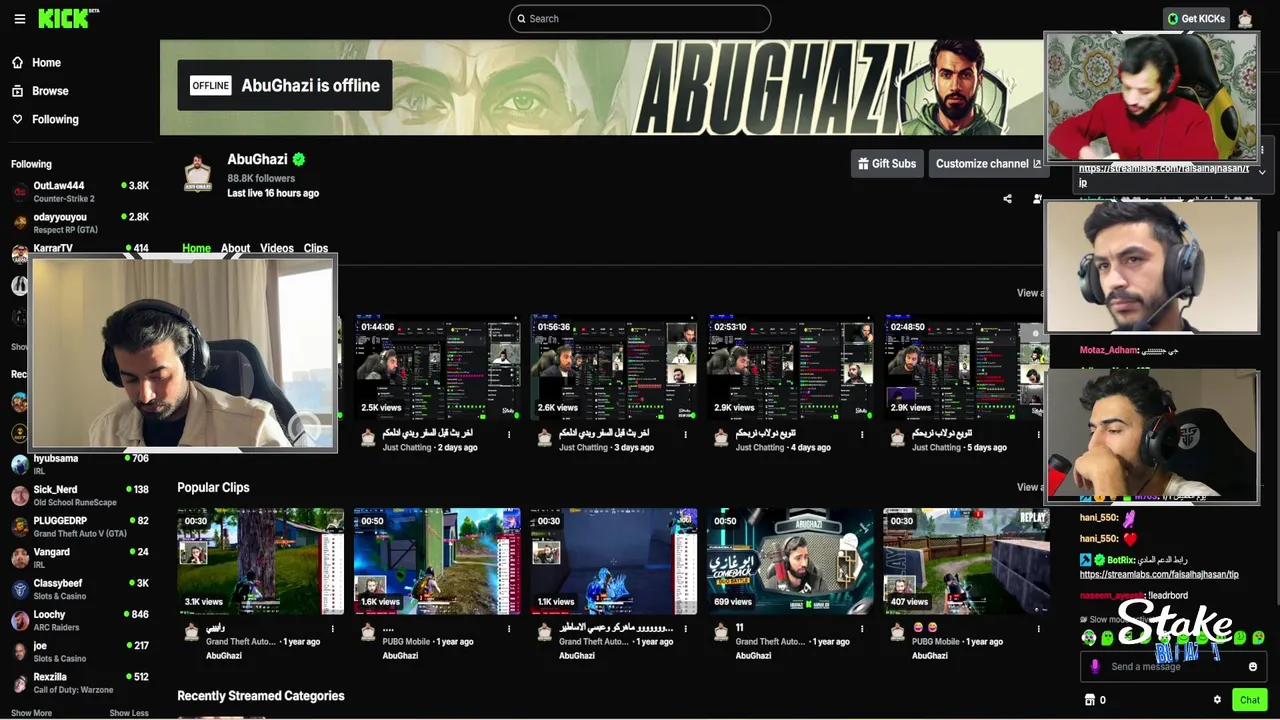Image resolution: width=1280 pixels, height=720 pixels.
Task: Click the AbuGhazi channel avatar
Action: [x=198, y=175]
